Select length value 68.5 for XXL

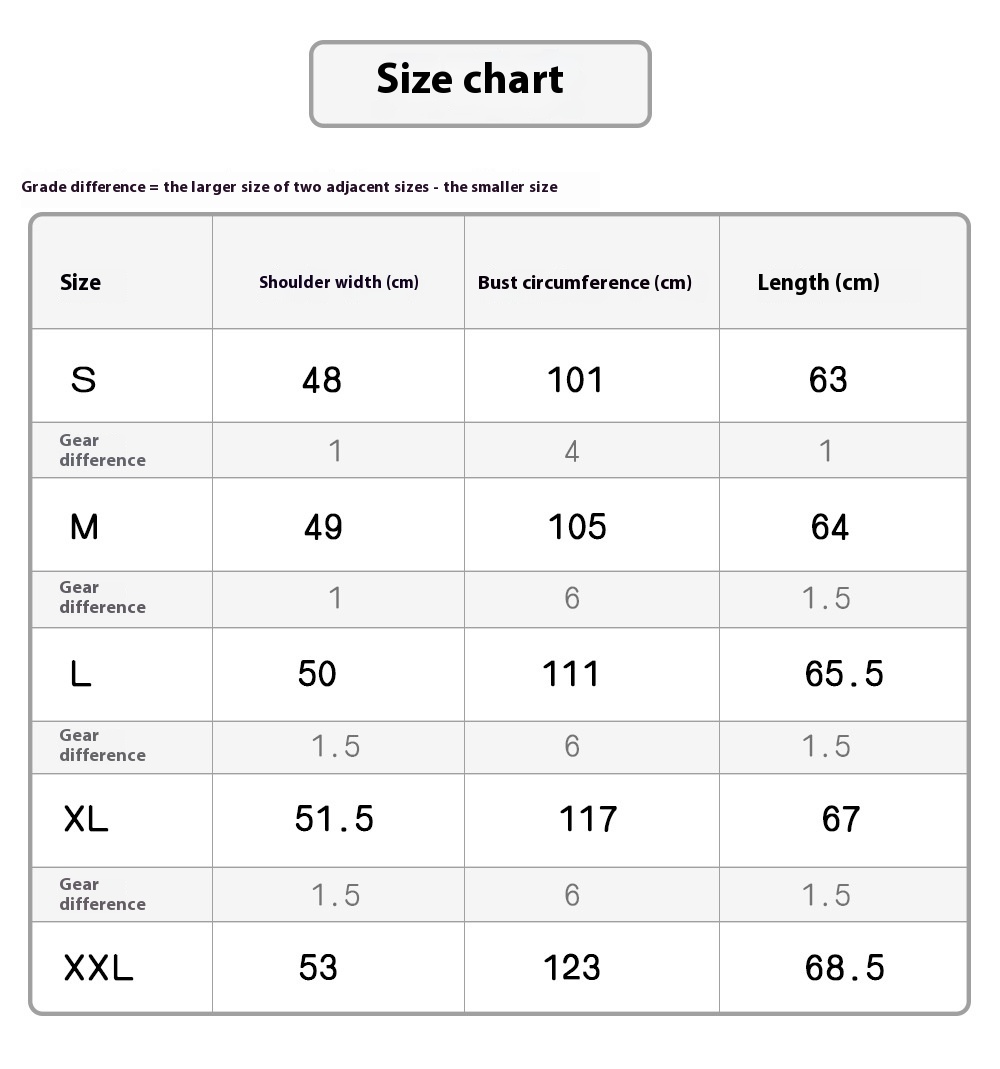point(844,967)
